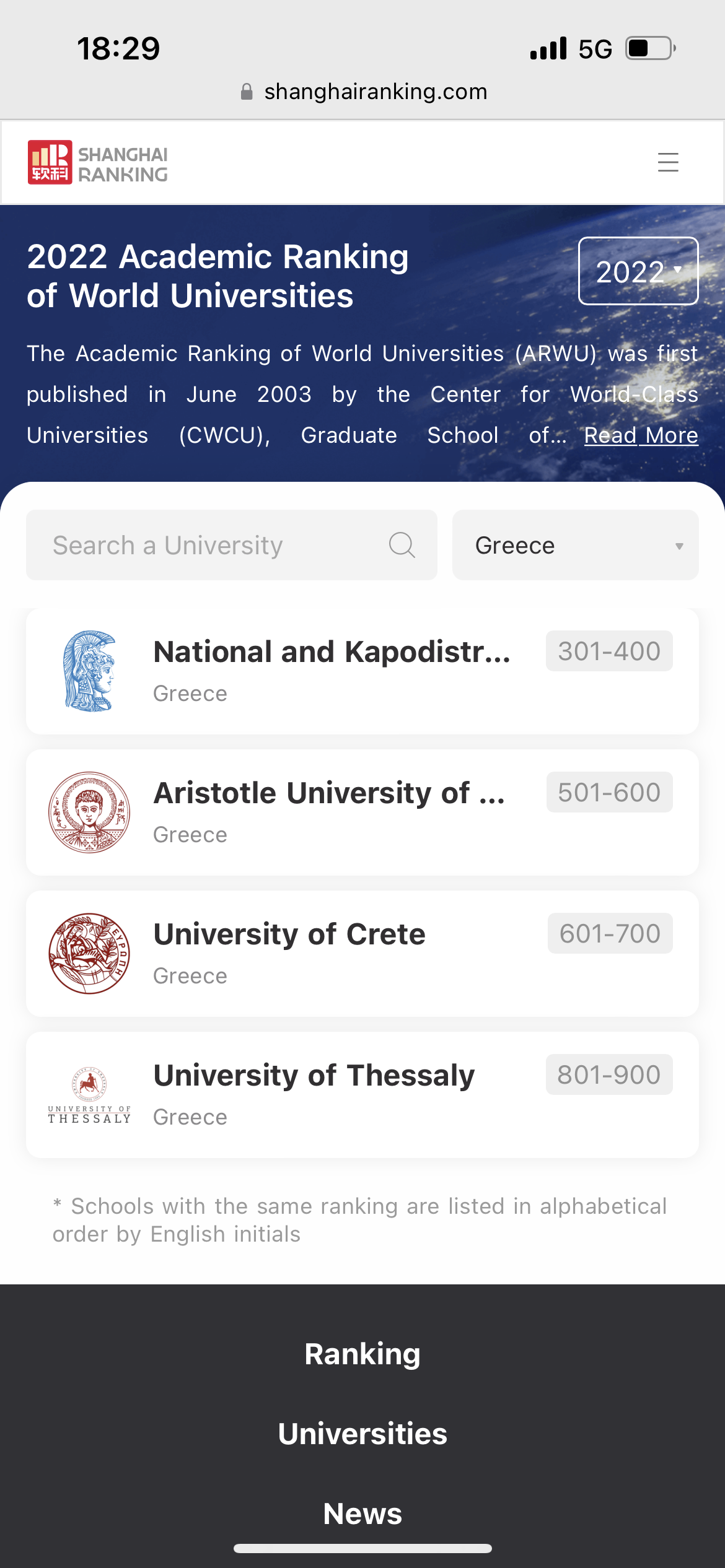Tap the University of Thessaly logo
Viewport: 725px width, 1568px height.
click(x=89, y=1095)
